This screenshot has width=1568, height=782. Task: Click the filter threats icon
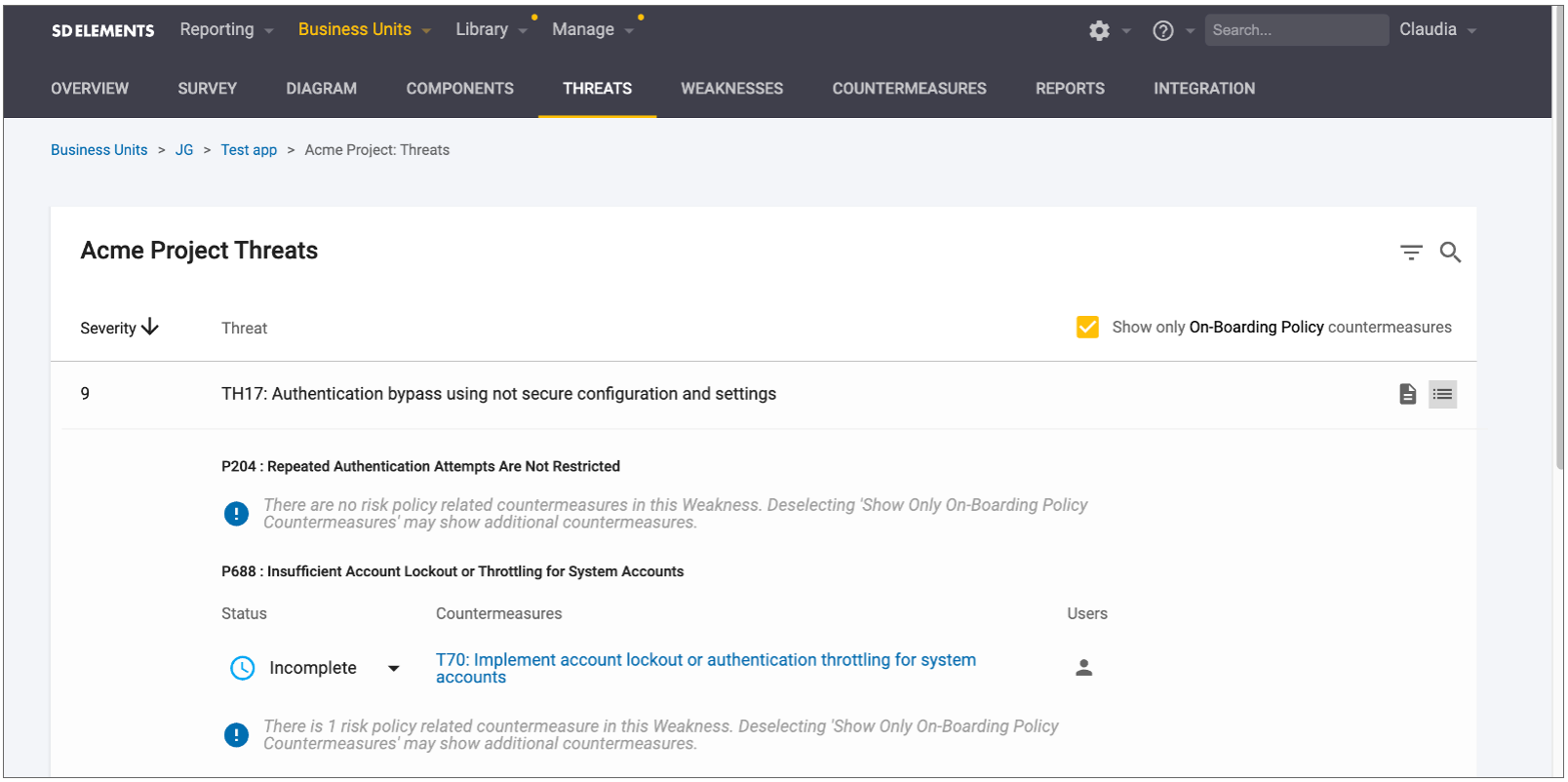point(1410,253)
